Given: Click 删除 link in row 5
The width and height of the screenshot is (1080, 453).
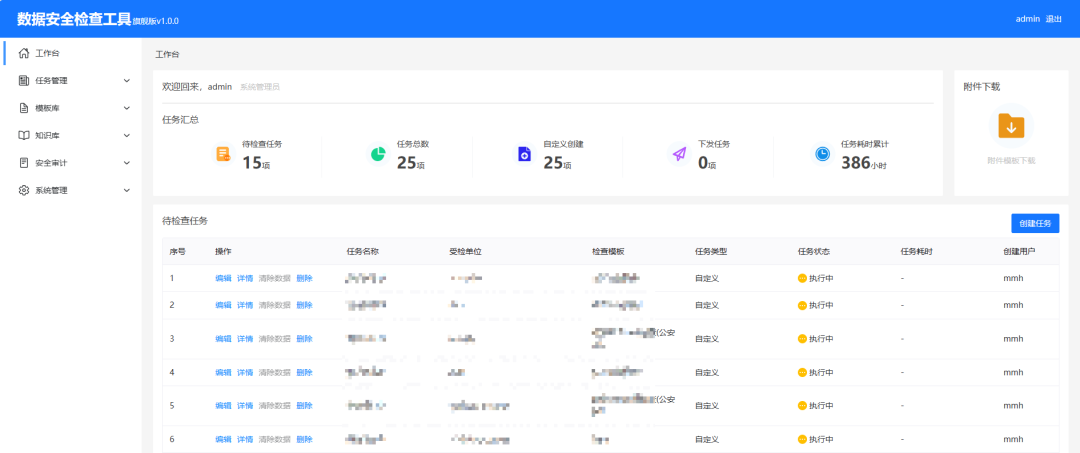Looking at the screenshot, I should [305, 406].
